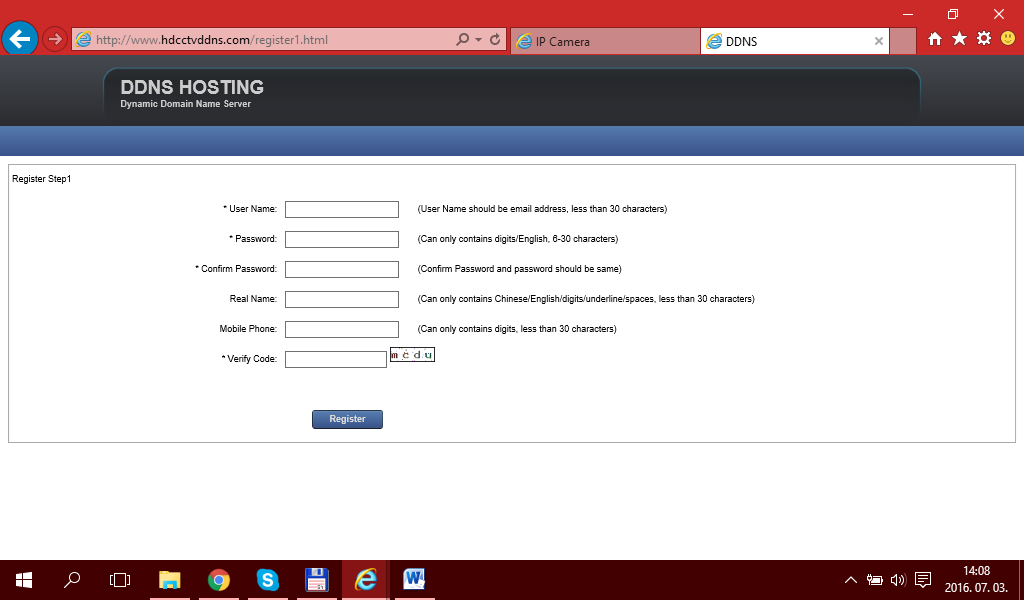Switch to the IP Camera tab
Viewport: 1024px width, 600px height.
tap(605, 41)
